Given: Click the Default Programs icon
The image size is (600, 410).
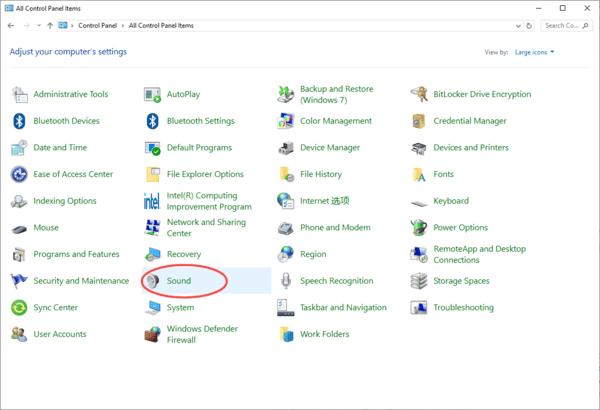Looking at the screenshot, I should coord(152,148).
